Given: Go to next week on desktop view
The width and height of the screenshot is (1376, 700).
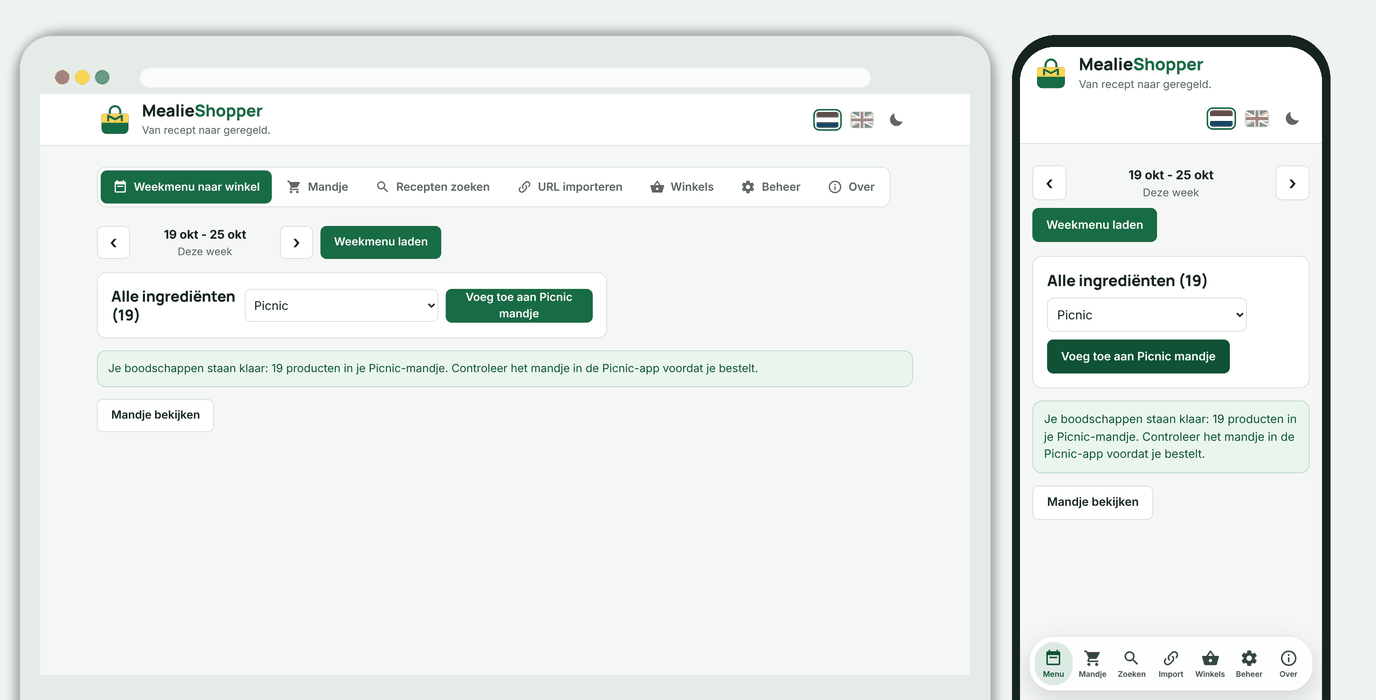Looking at the screenshot, I should click(x=296, y=243).
